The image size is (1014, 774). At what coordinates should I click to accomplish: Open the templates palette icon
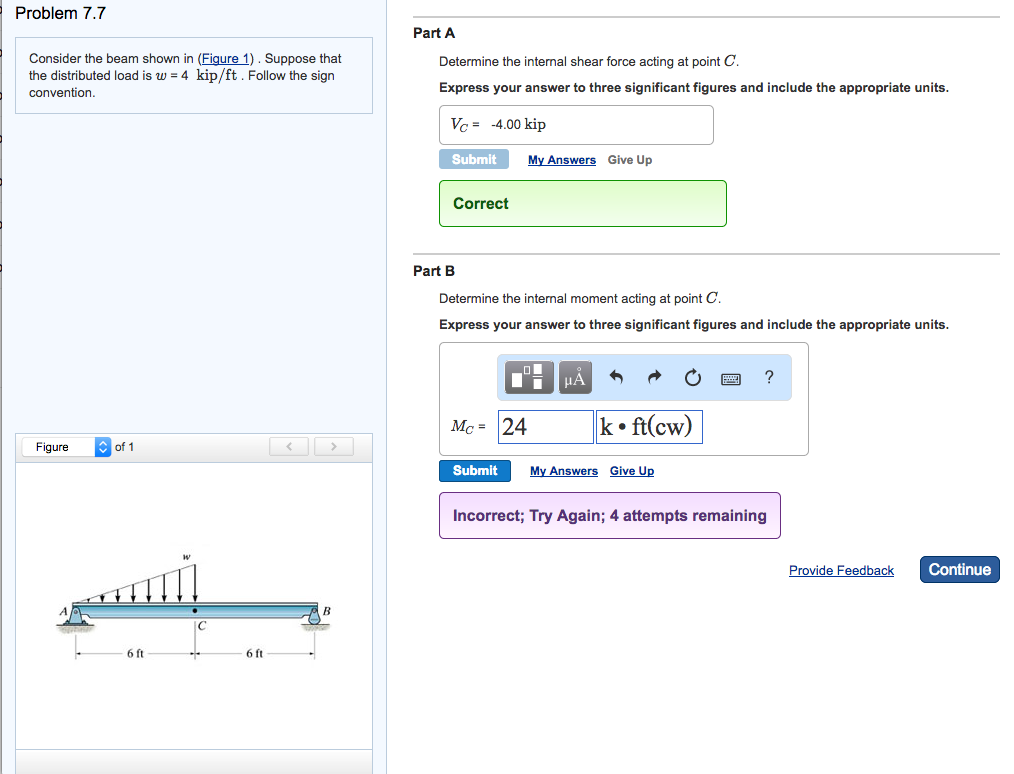click(x=528, y=377)
